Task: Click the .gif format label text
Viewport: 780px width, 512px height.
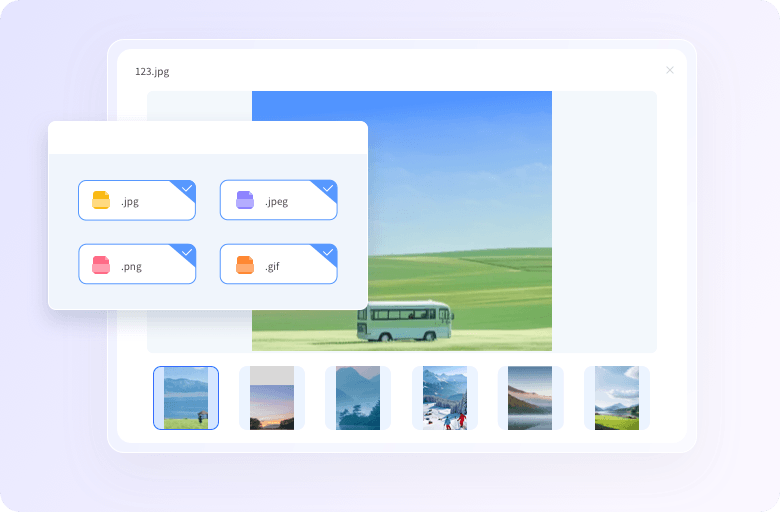Action: coord(273,266)
